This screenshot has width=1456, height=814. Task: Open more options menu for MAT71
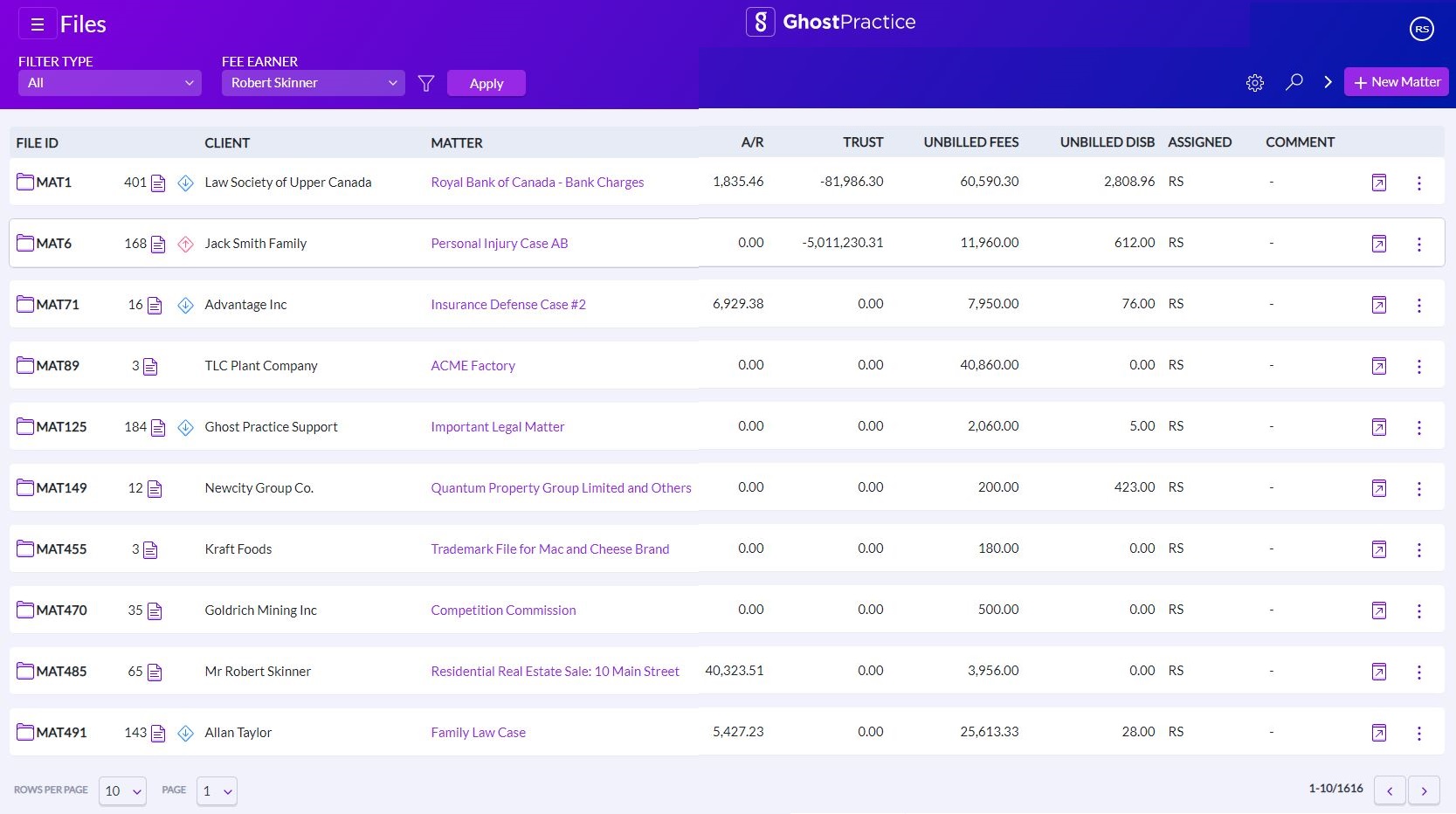click(1419, 305)
